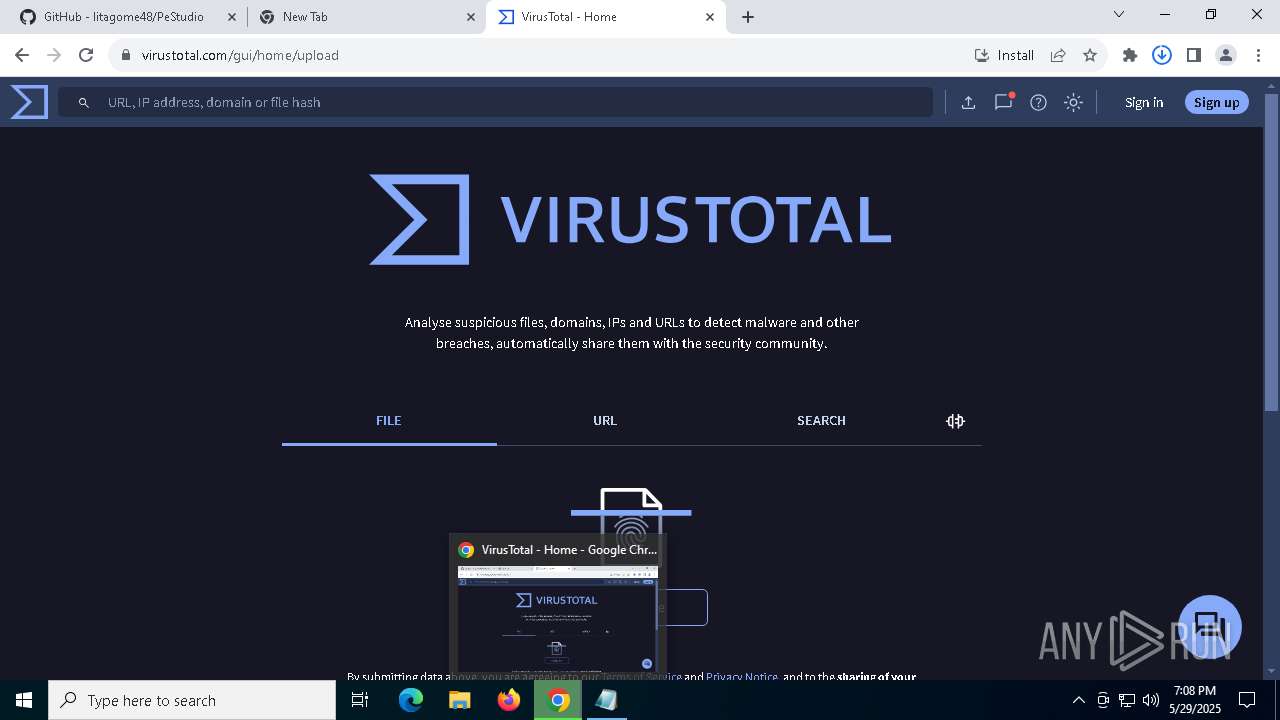Click the Chrome taskbar button

[558, 700]
